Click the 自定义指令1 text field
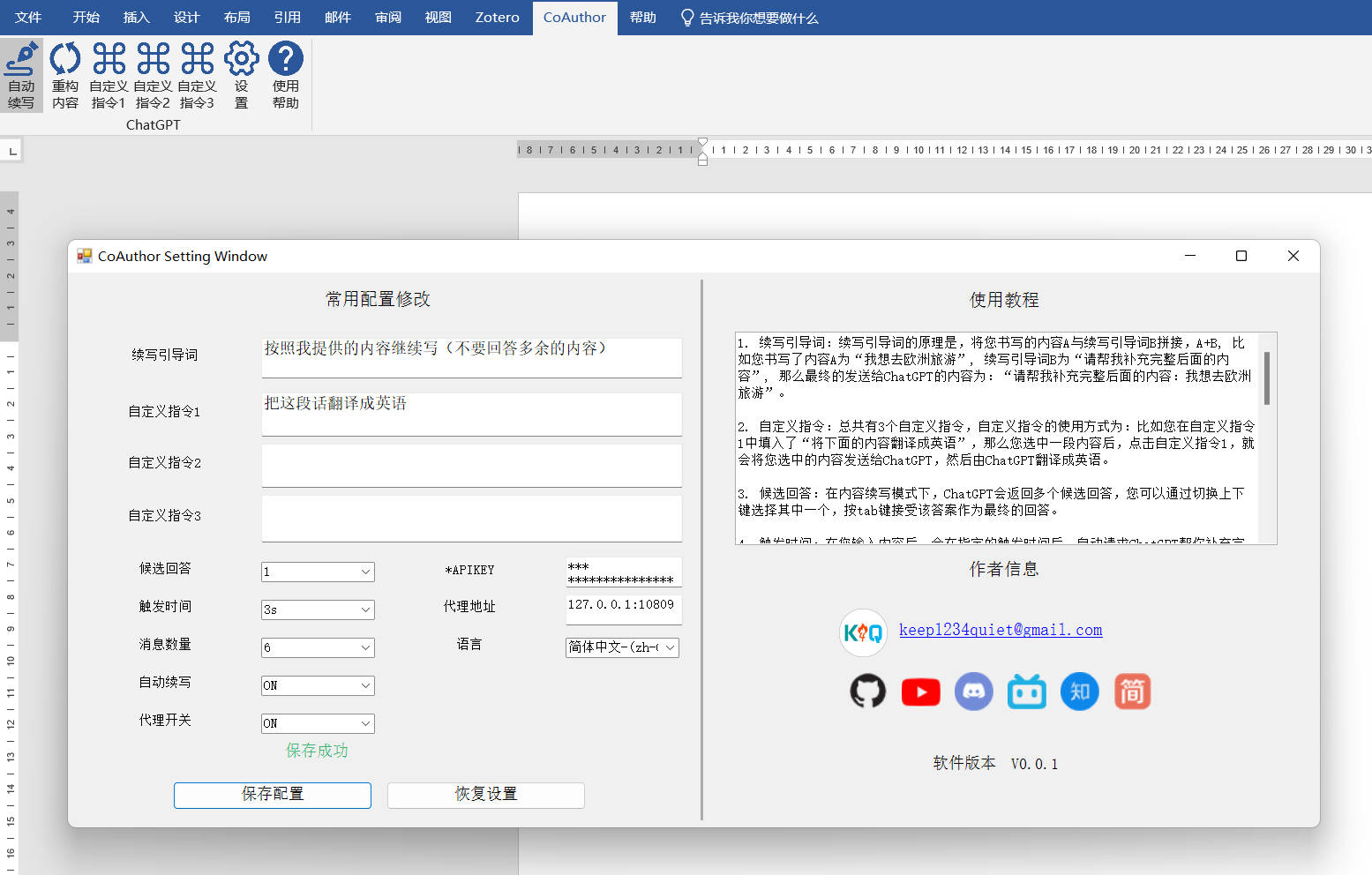This screenshot has height=875, width=1372. pyautogui.click(x=472, y=414)
